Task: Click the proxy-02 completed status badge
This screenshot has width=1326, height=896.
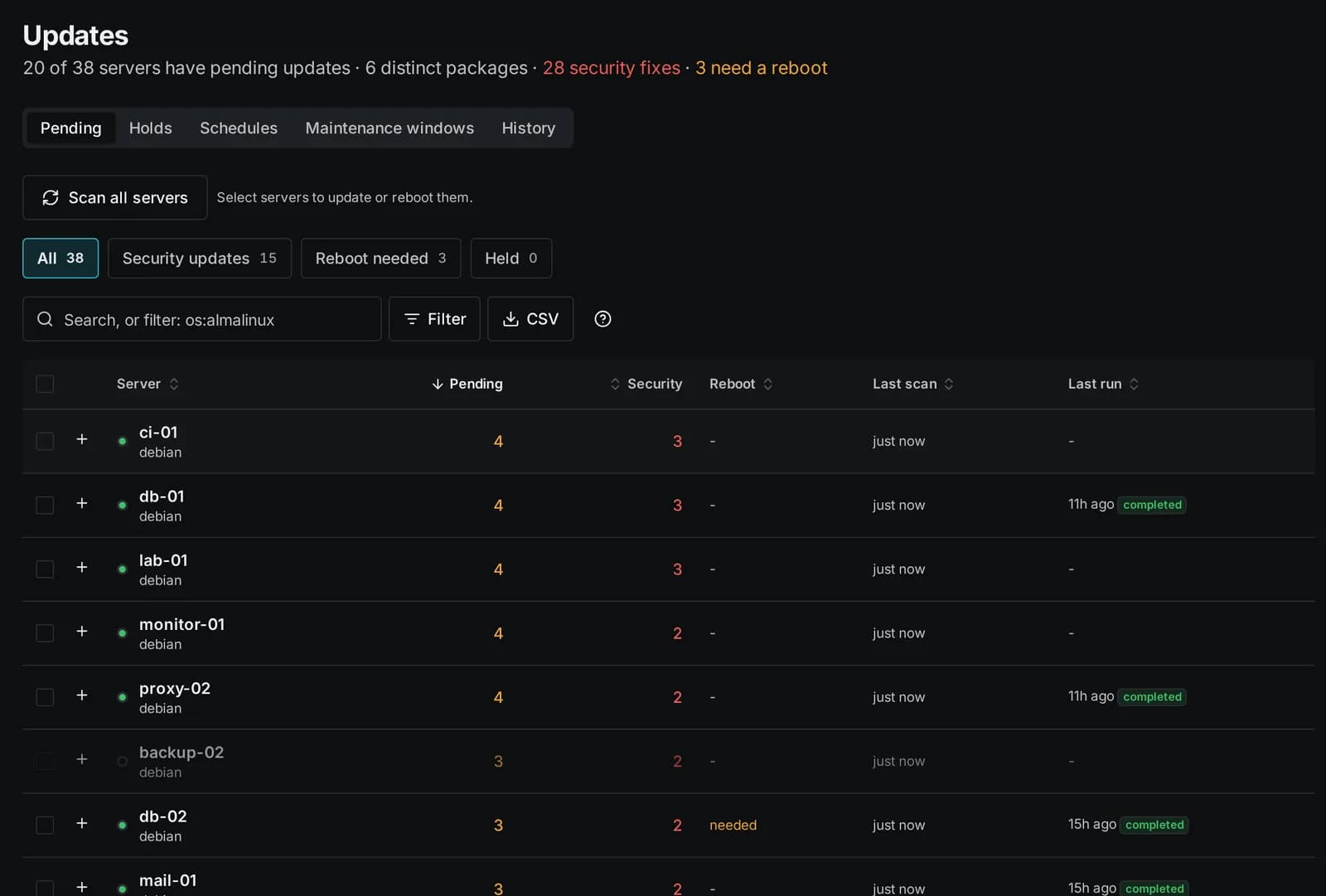Action: (x=1152, y=697)
